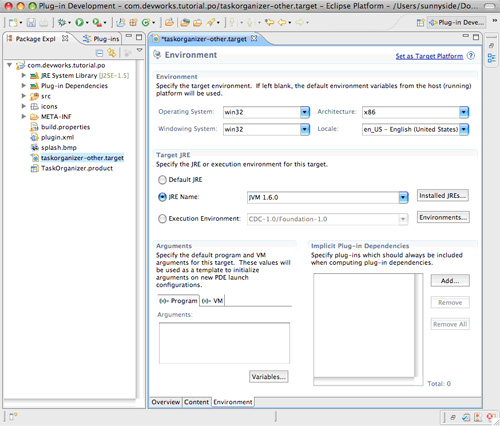
Task: Click the Search flashlight toolbar icon
Action: (x=211, y=22)
